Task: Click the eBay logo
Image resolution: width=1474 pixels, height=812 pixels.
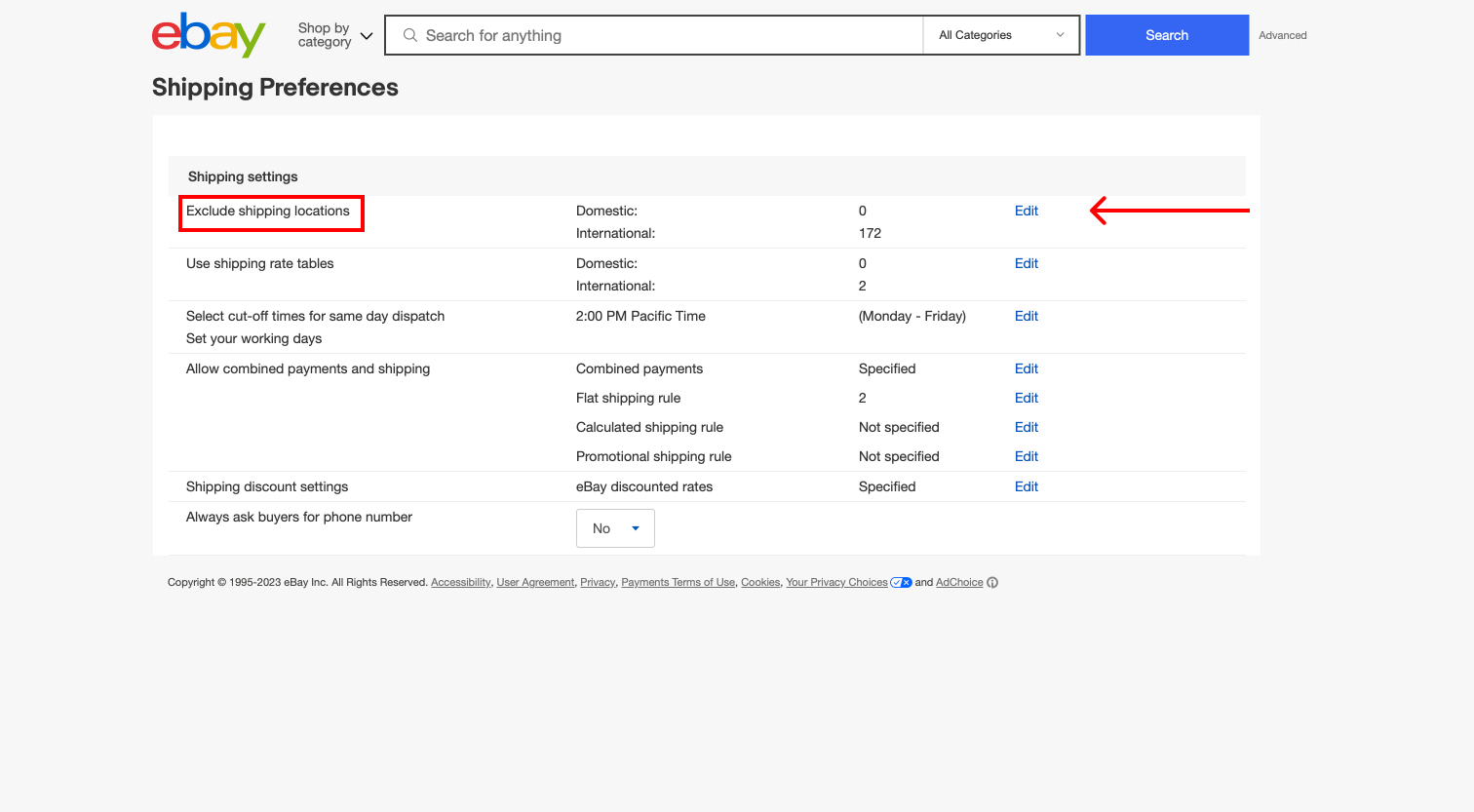Action: click(209, 34)
